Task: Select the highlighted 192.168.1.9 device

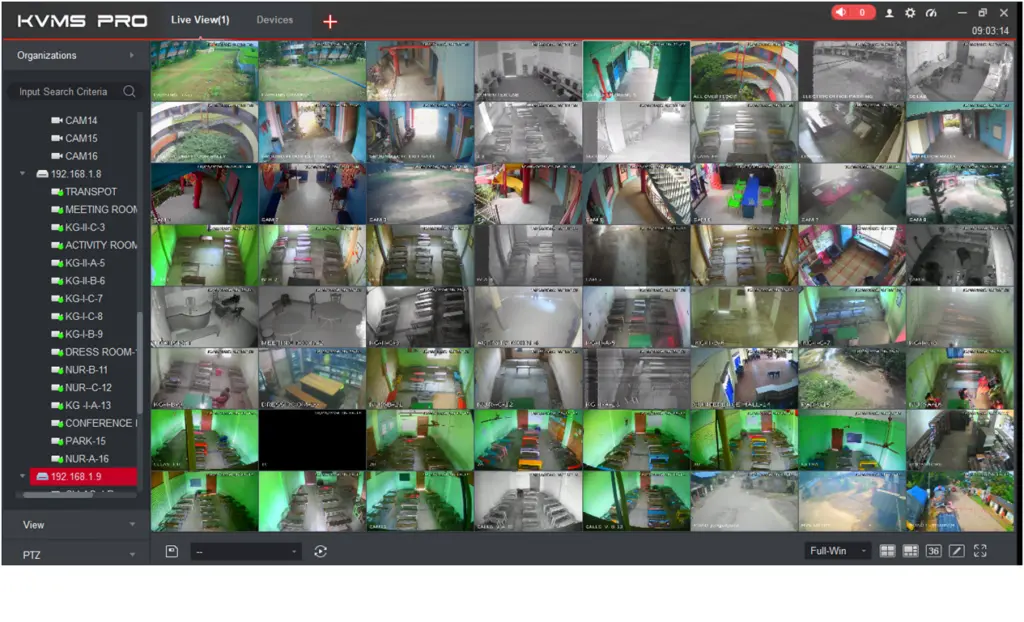Action: point(83,476)
